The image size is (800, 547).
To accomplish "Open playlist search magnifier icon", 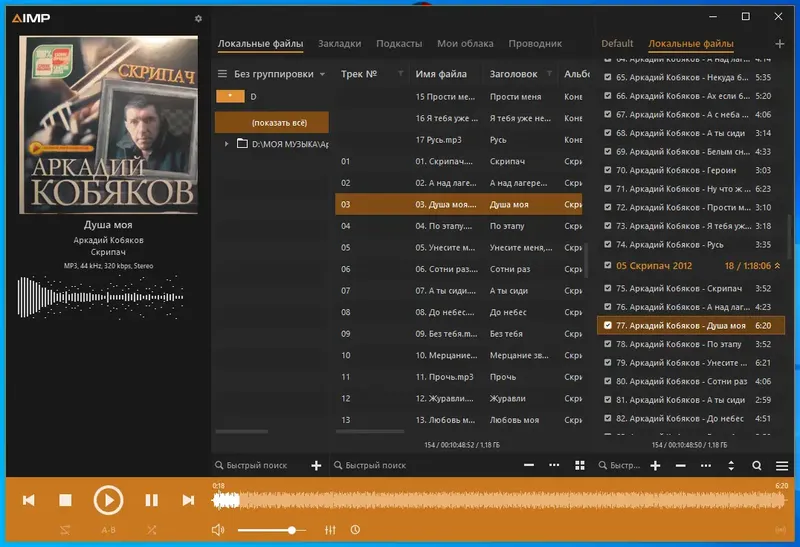I will (757, 465).
